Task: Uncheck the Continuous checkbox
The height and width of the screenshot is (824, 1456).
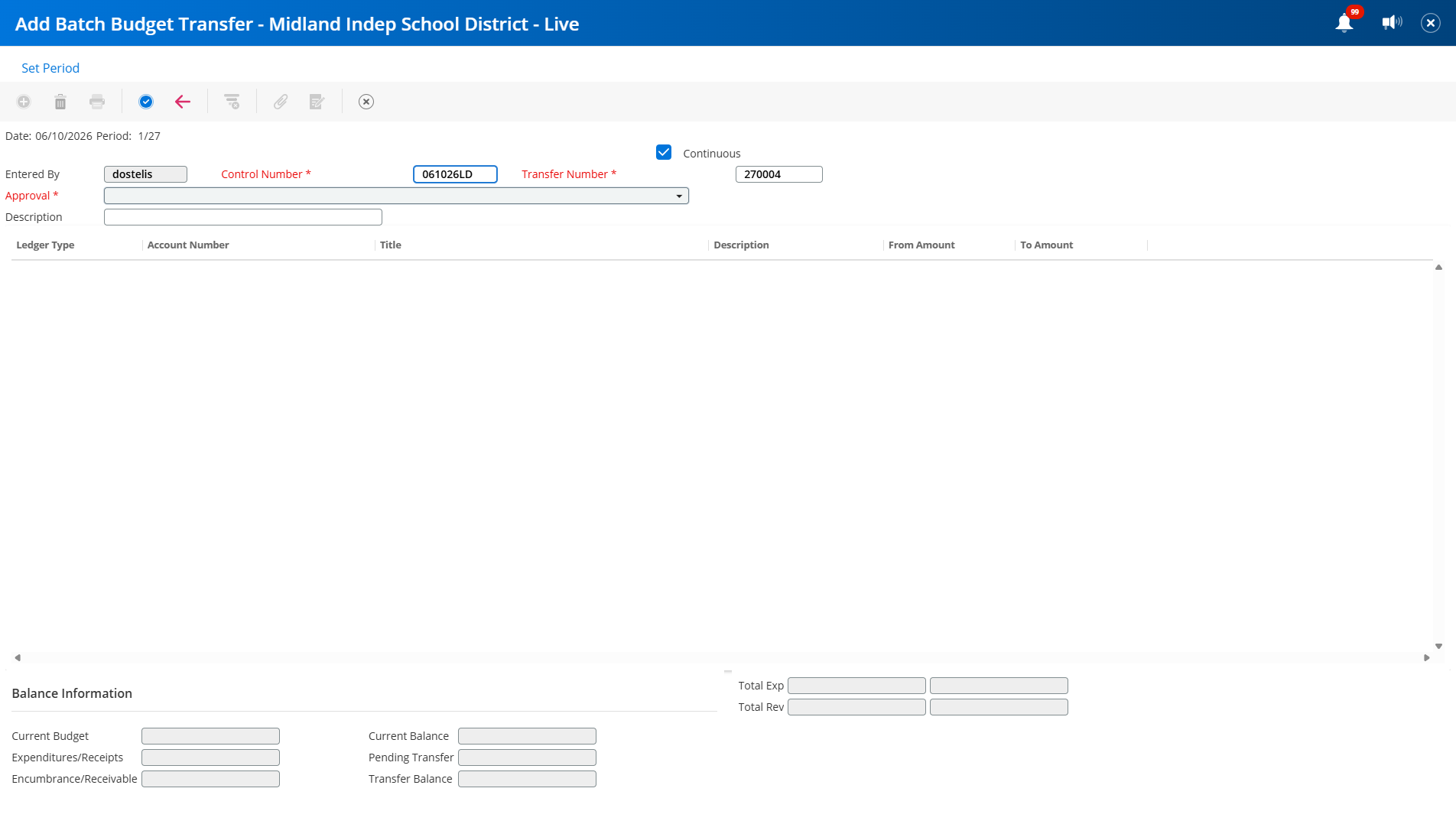Action: (x=664, y=153)
